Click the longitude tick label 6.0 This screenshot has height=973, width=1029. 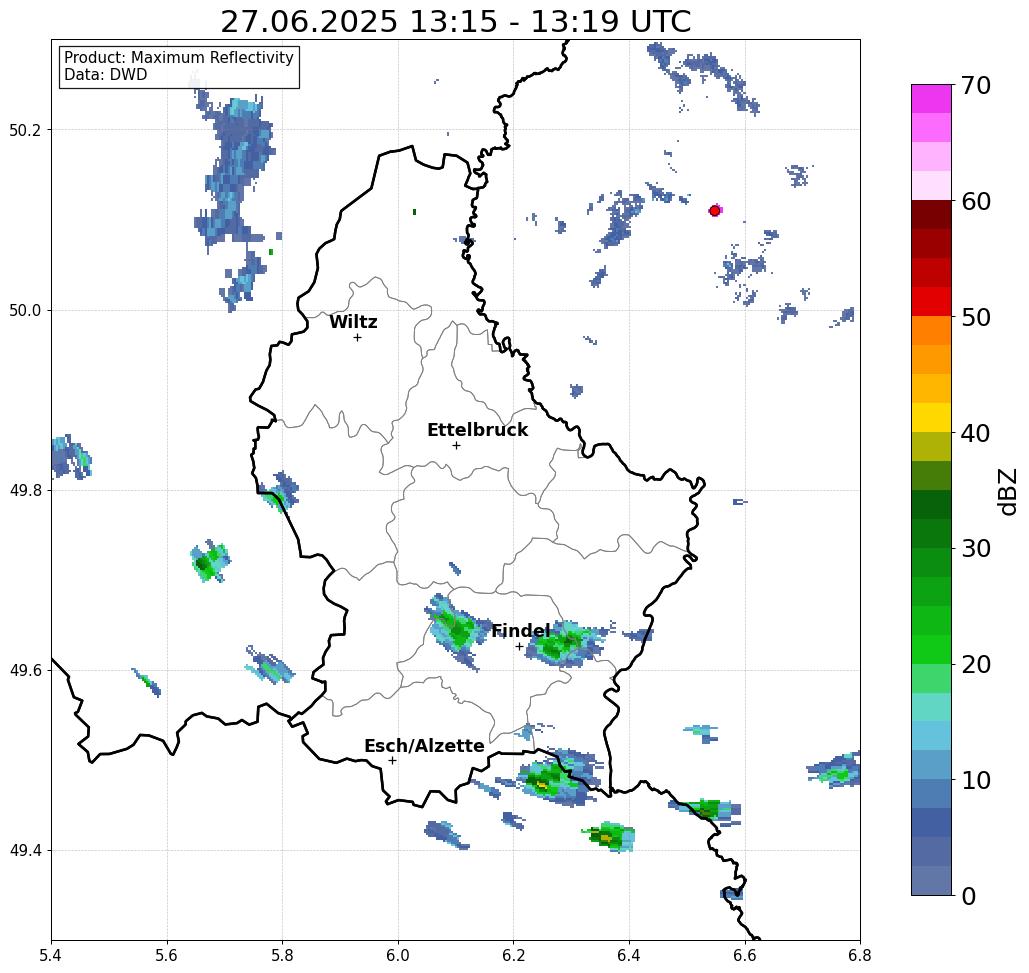pos(398,955)
